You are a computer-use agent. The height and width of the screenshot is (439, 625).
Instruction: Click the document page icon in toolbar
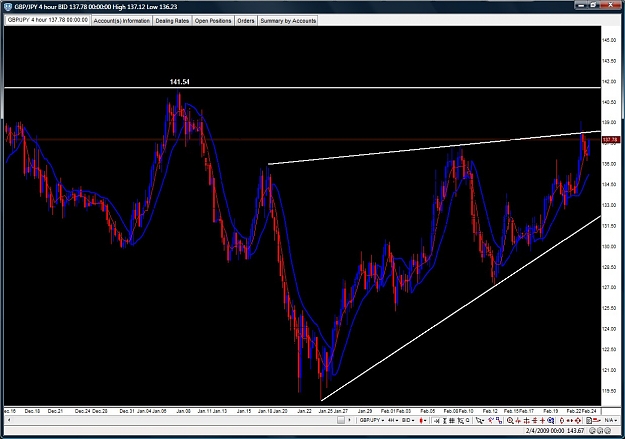(x=589, y=420)
